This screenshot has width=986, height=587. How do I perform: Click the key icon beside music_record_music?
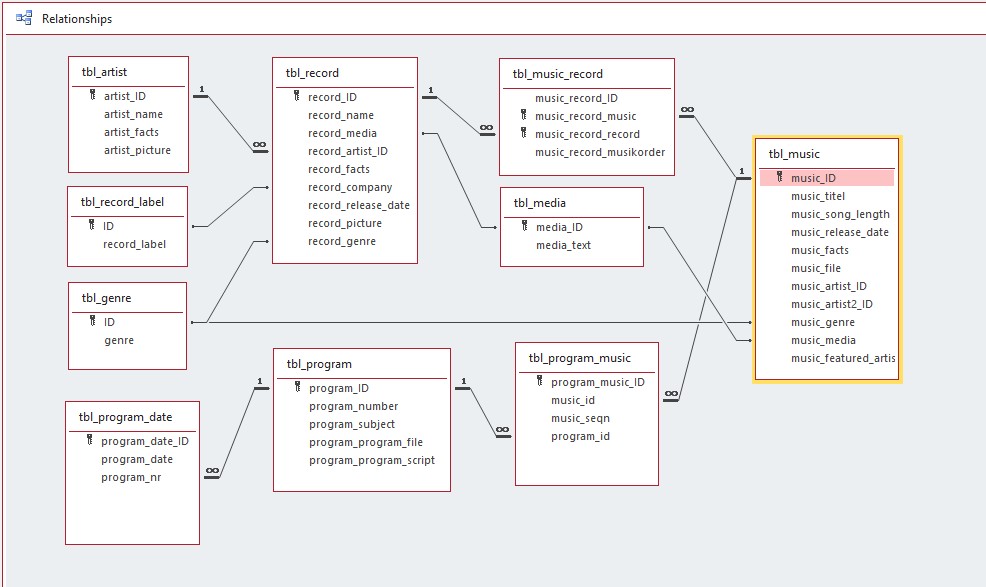(523, 115)
